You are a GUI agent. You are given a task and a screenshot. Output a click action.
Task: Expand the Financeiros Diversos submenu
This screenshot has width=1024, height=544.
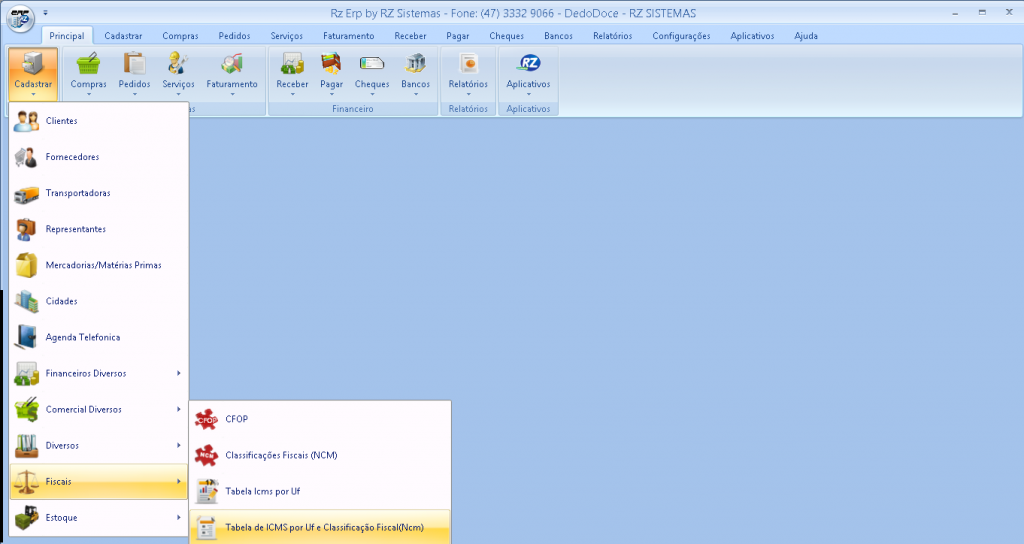point(98,373)
